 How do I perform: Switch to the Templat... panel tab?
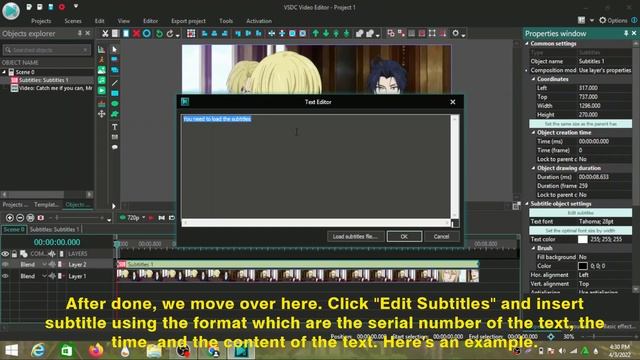(46, 204)
